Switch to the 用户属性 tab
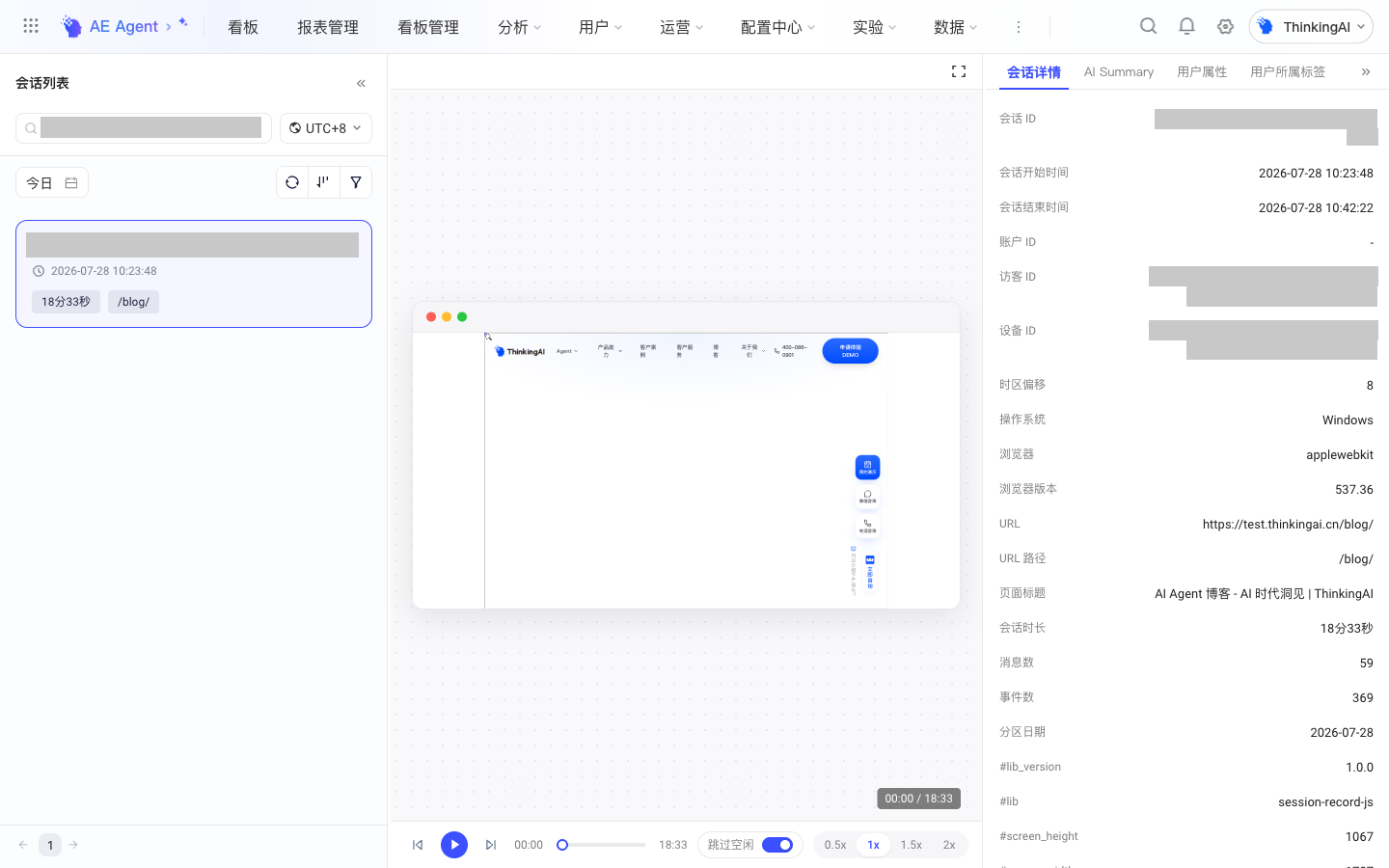 pyautogui.click(x=1202, y=72)
